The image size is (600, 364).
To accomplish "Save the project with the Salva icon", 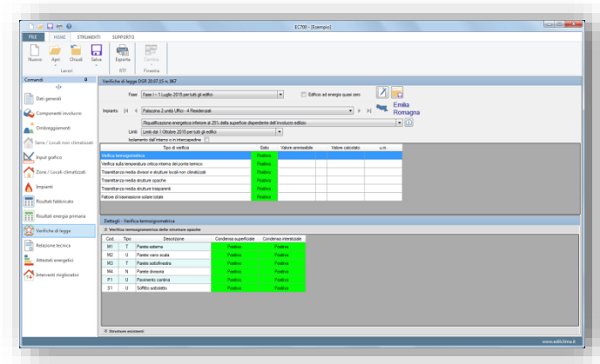I will [x=96, y=51].
